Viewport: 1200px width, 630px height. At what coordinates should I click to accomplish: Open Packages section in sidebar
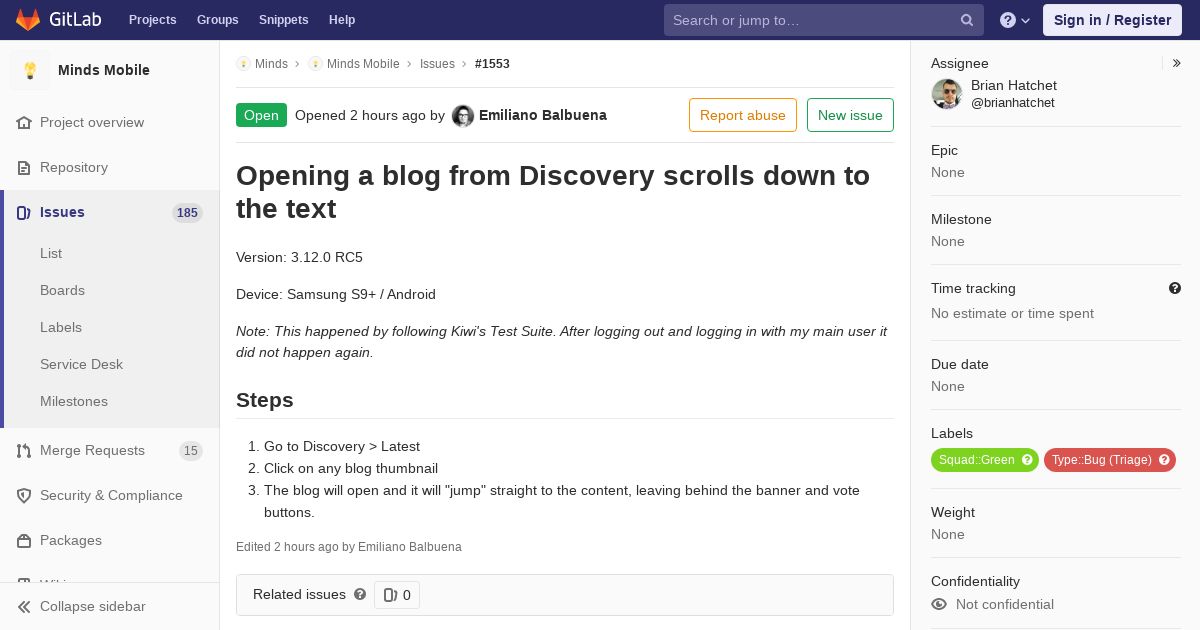[71, 540]
